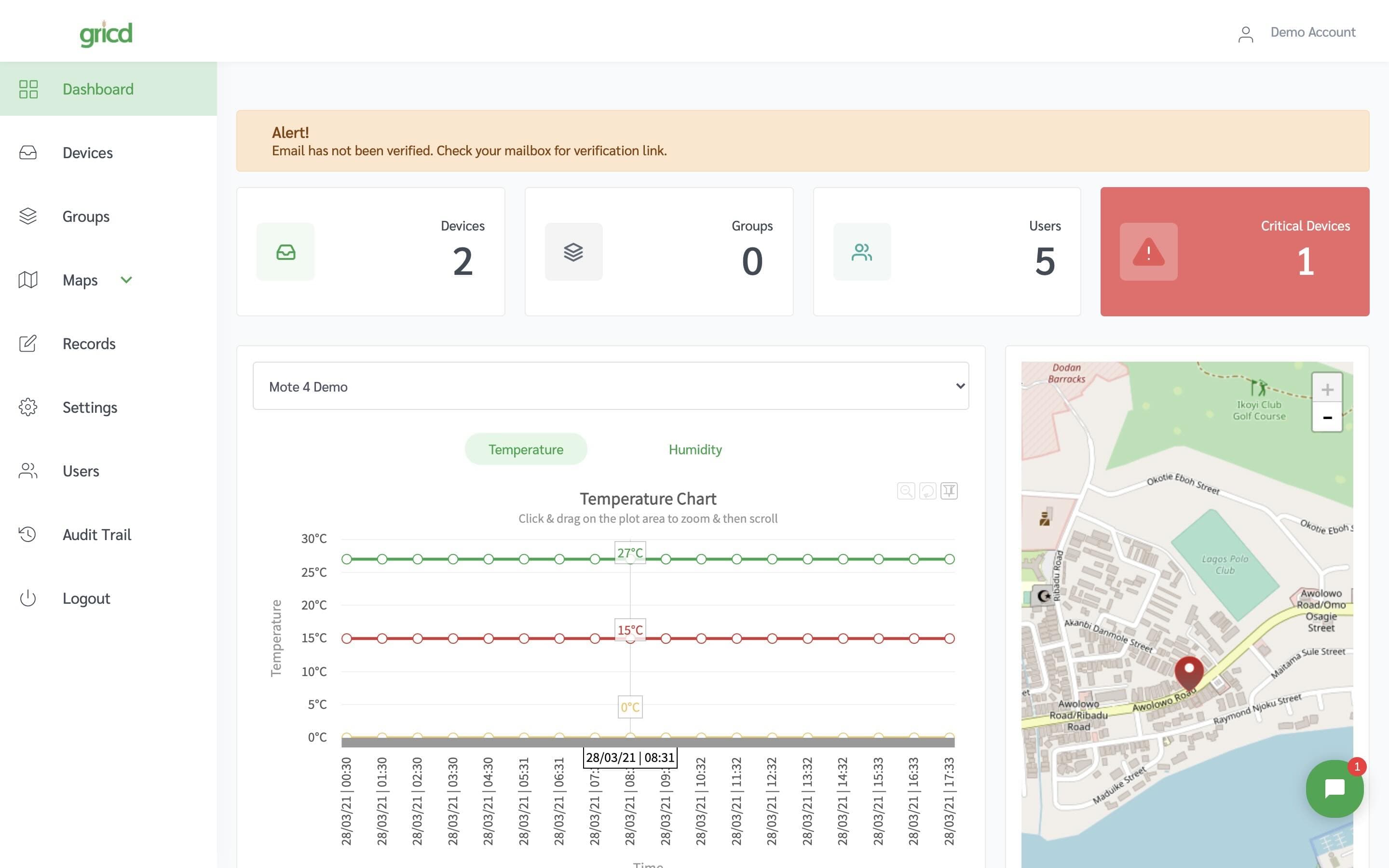
Task: Click the mosque icon on the map
Action: pyautogui.click(x=1044, y=596)
